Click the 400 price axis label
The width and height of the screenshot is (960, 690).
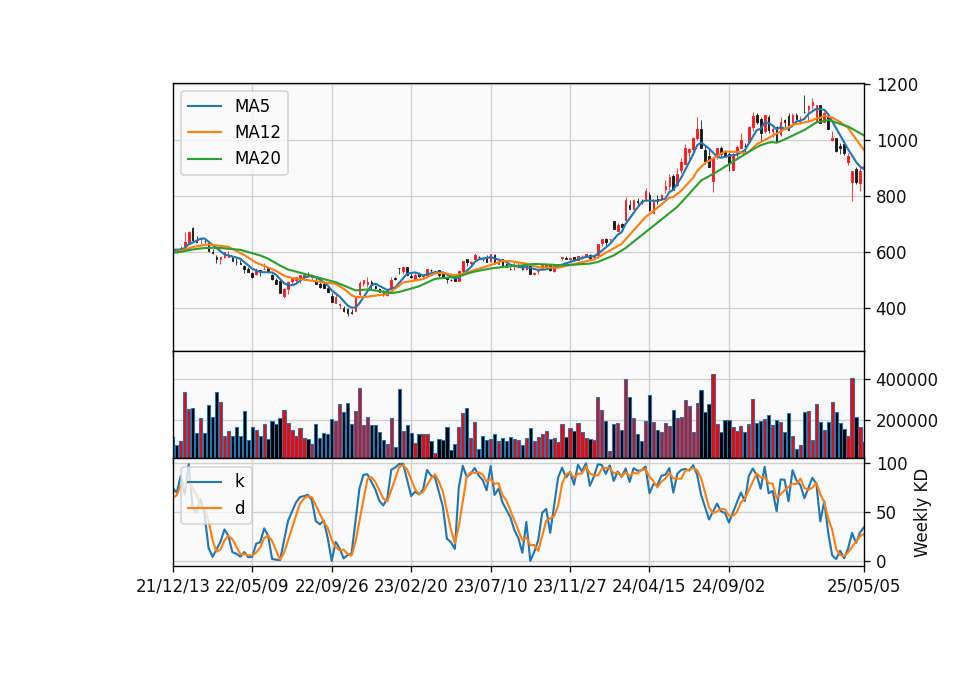(891, 309)
